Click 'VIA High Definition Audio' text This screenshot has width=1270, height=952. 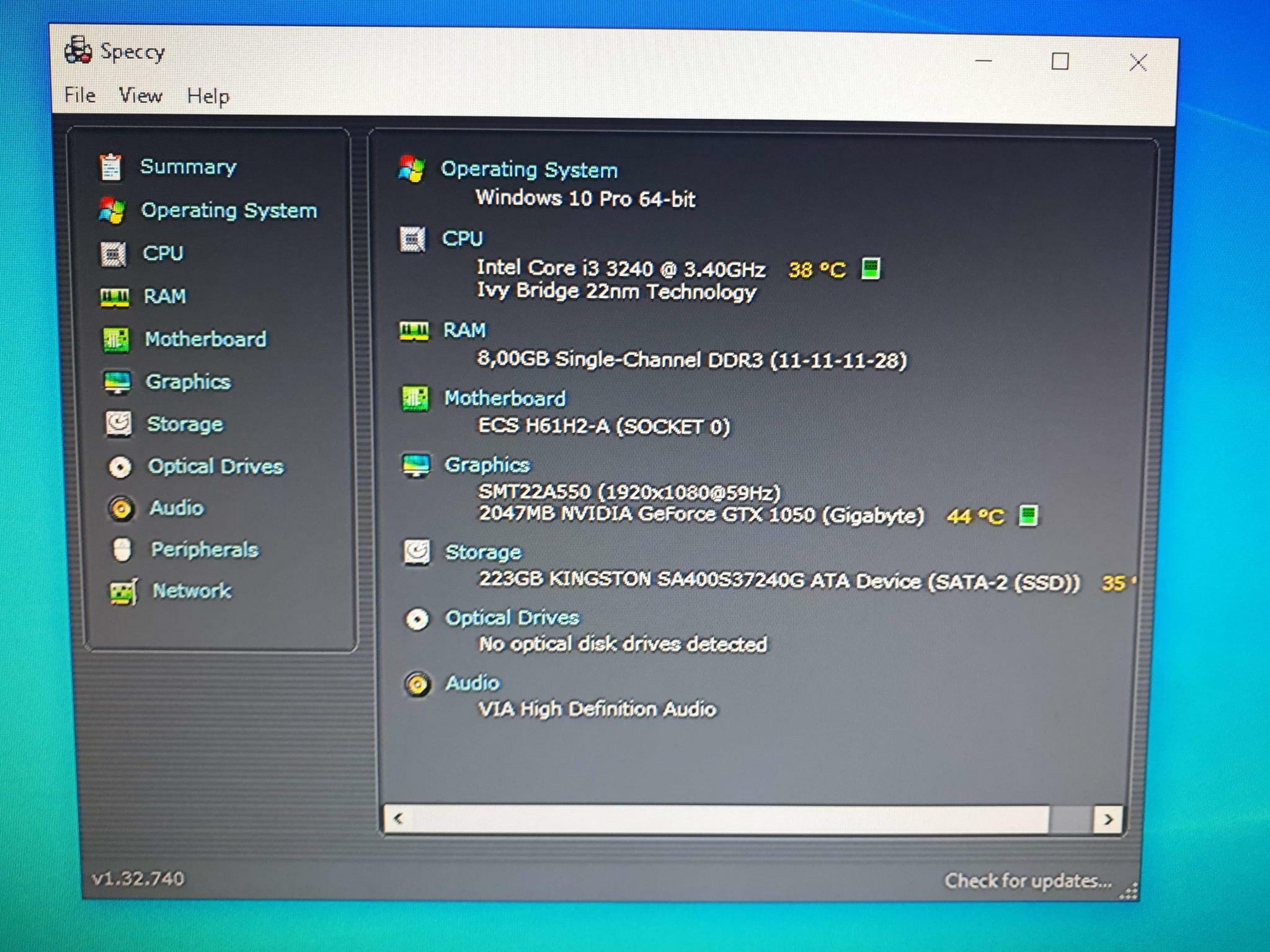coord(598,709)
